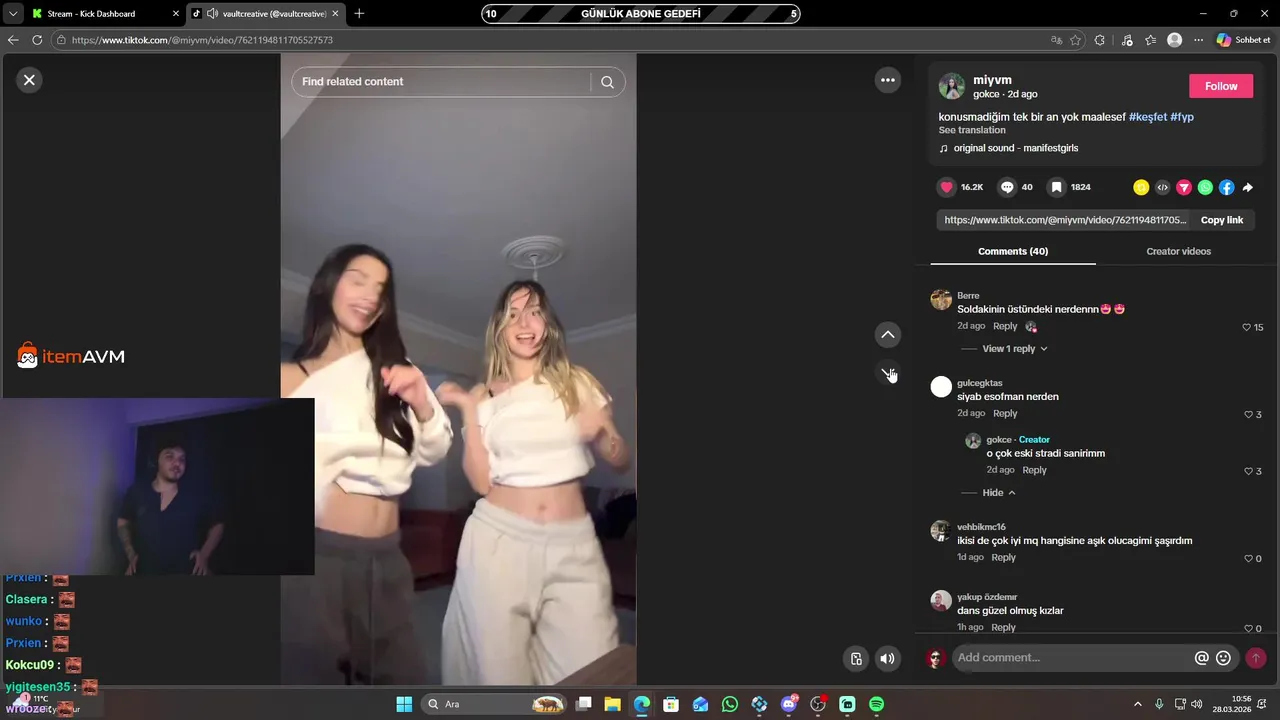Like gokce creator reply heart
Screen dimensions: 1280x720
click(1248, 471)
